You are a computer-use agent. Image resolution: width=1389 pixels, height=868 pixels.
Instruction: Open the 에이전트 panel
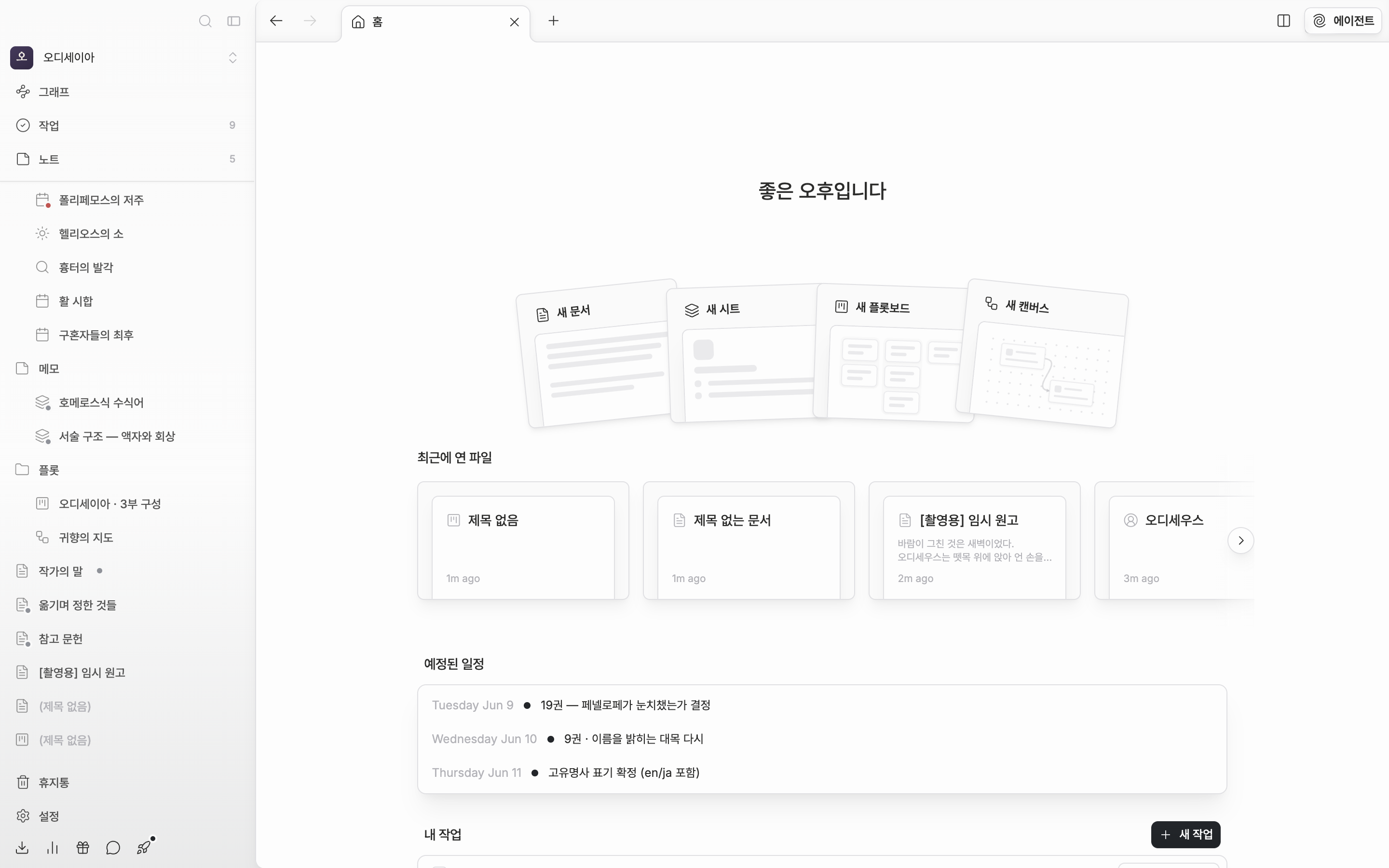[x=1343, y=21]
